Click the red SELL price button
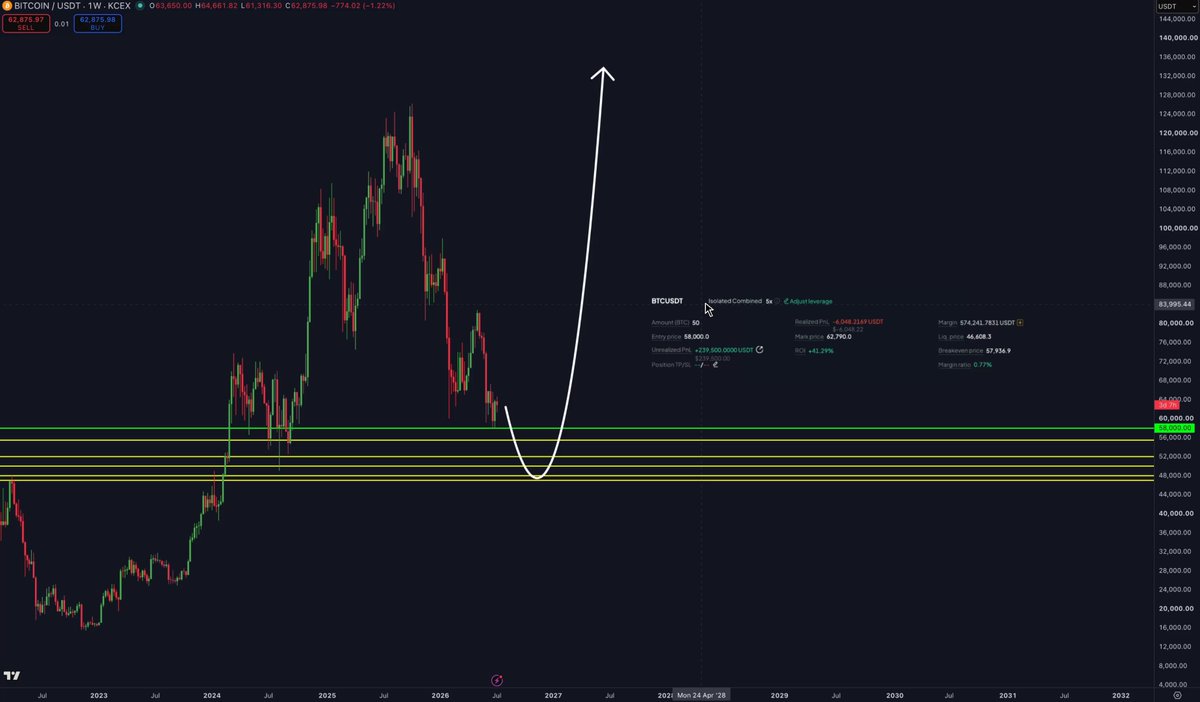 tap(26, 22)
